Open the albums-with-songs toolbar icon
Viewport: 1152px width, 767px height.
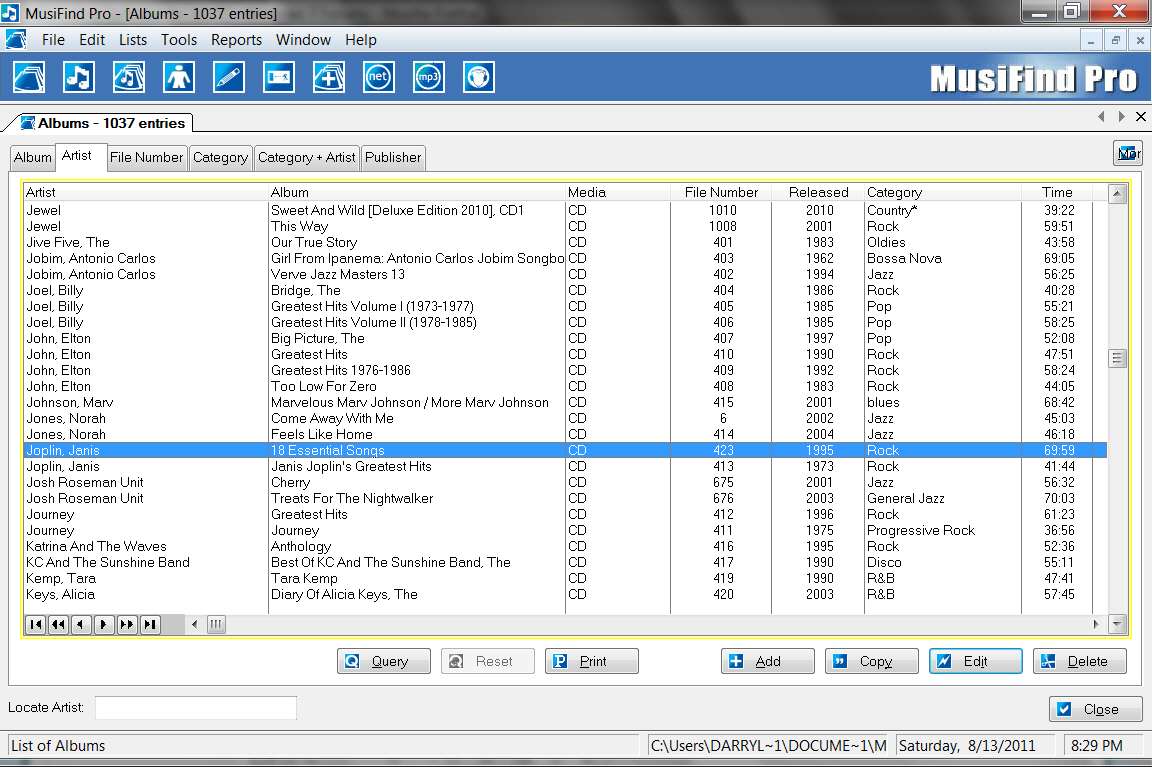[x=129, y=77]
